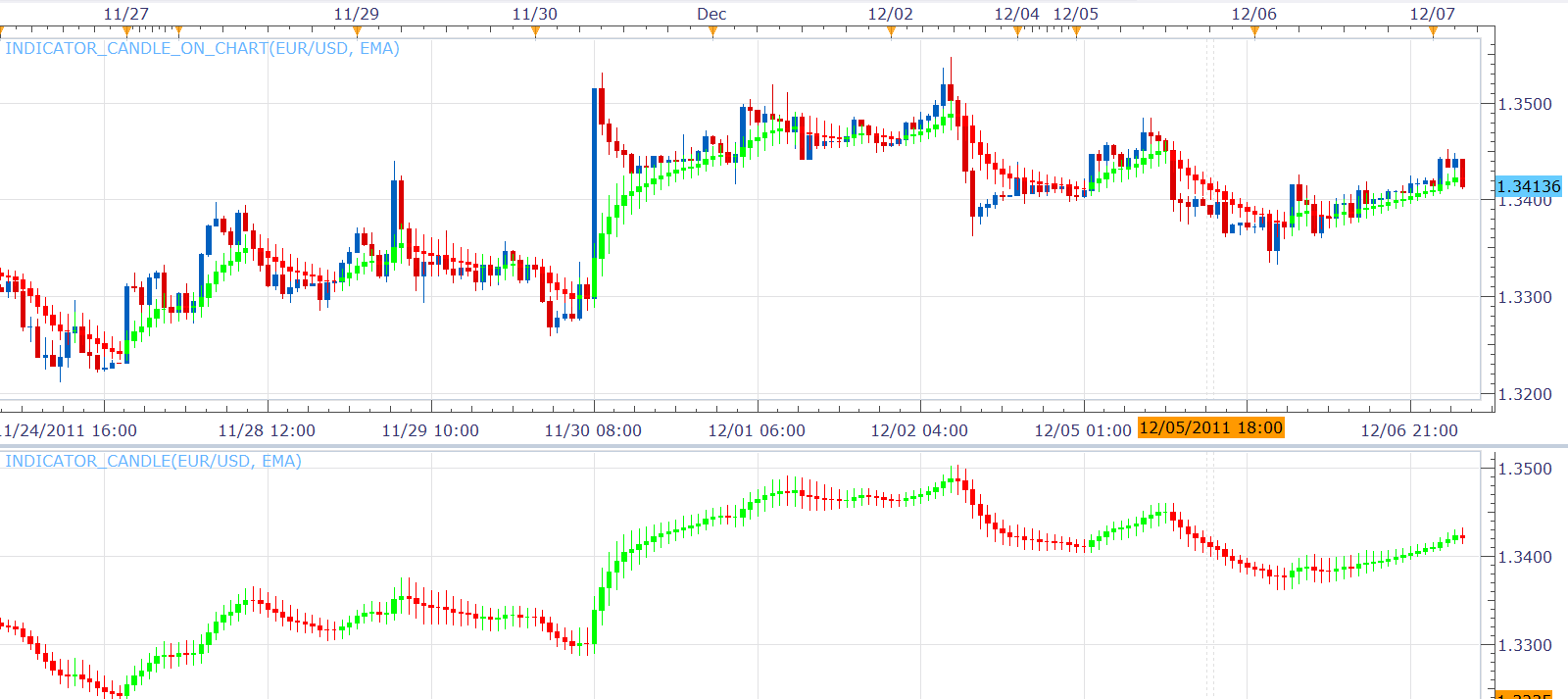Click the 11/29 date on top axis

point(357,14)
